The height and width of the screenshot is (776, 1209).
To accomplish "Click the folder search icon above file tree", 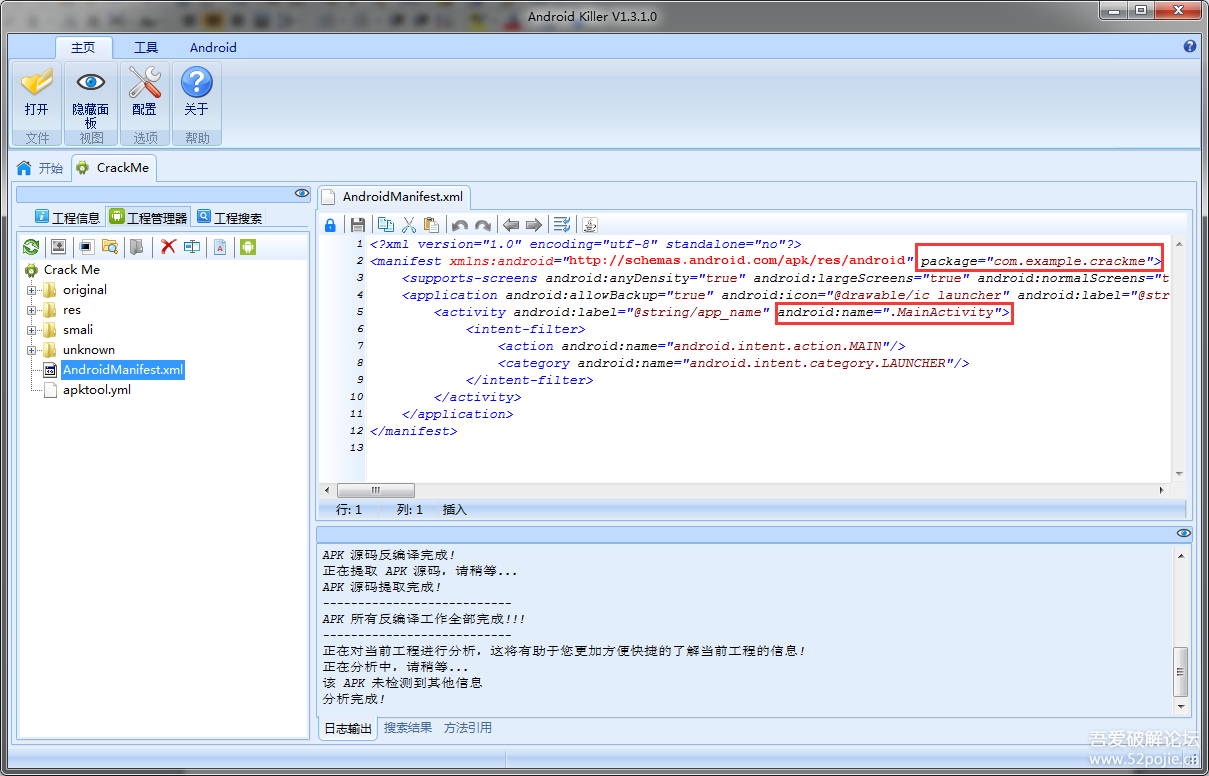I will 110,247.
